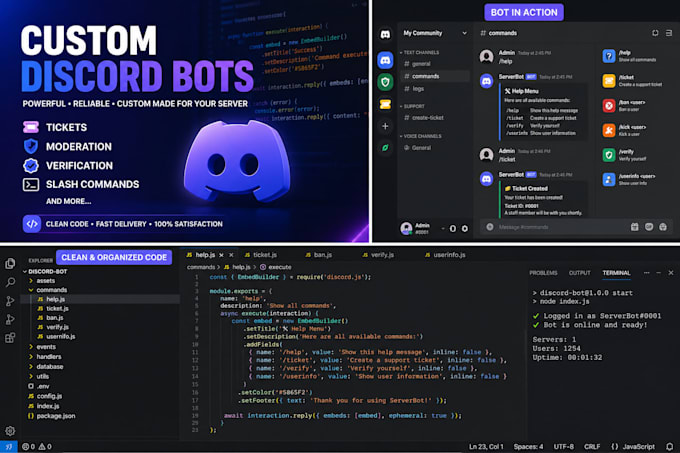Screen dimensions: 680x453
Task: Click the Ticket Created embed in chat
Action: click(x=543, y=200)
